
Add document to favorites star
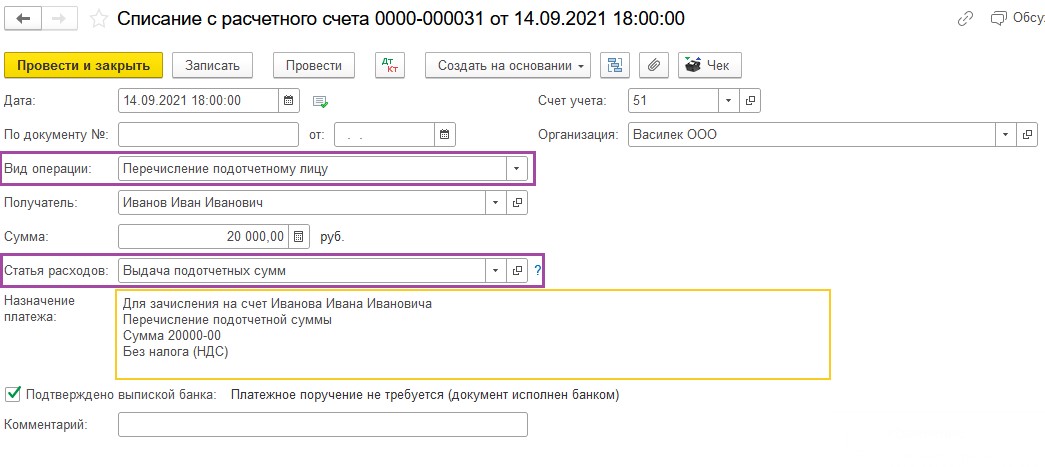(99, 19)
